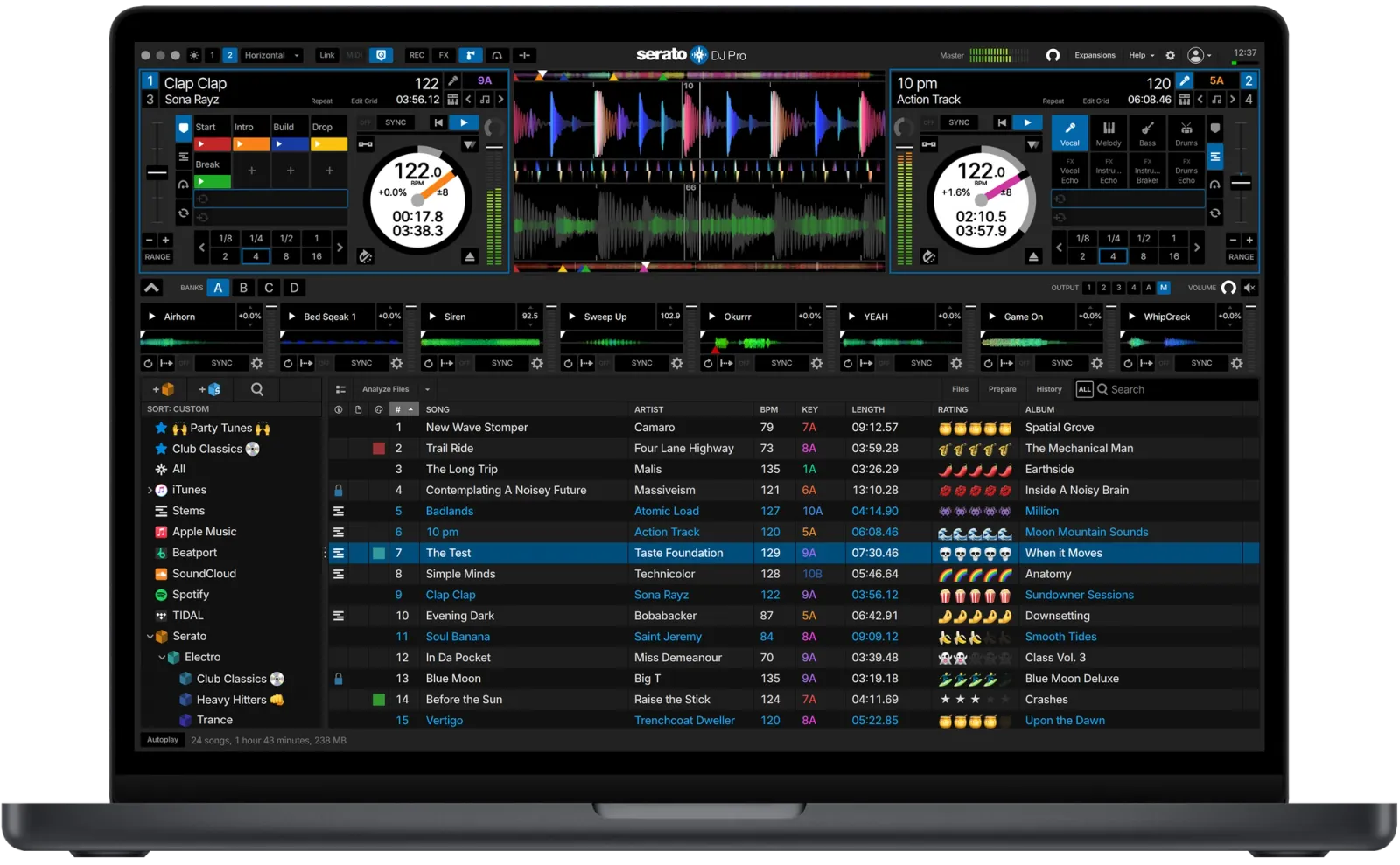The width and height of the screenshot is (1400, 865).
Task: Click the add smart crate icon
Action: [210, 389]
